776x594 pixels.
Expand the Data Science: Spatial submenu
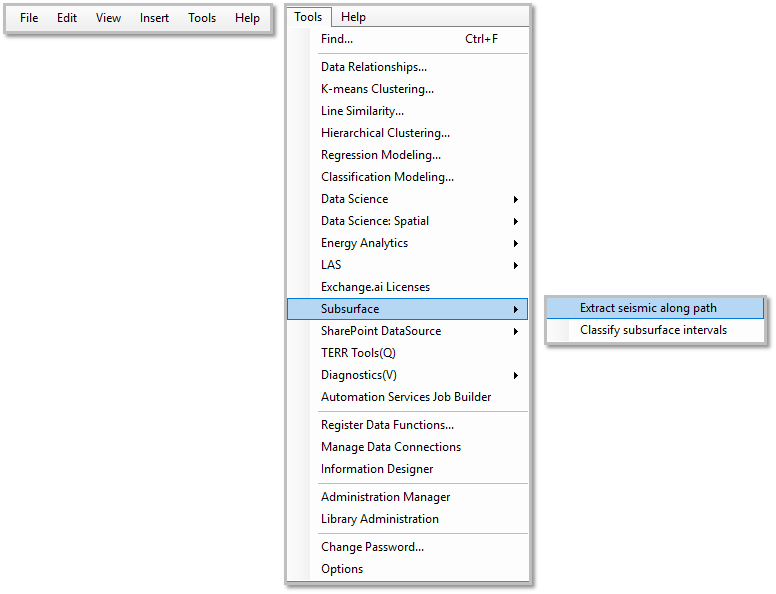pos(408,221)
